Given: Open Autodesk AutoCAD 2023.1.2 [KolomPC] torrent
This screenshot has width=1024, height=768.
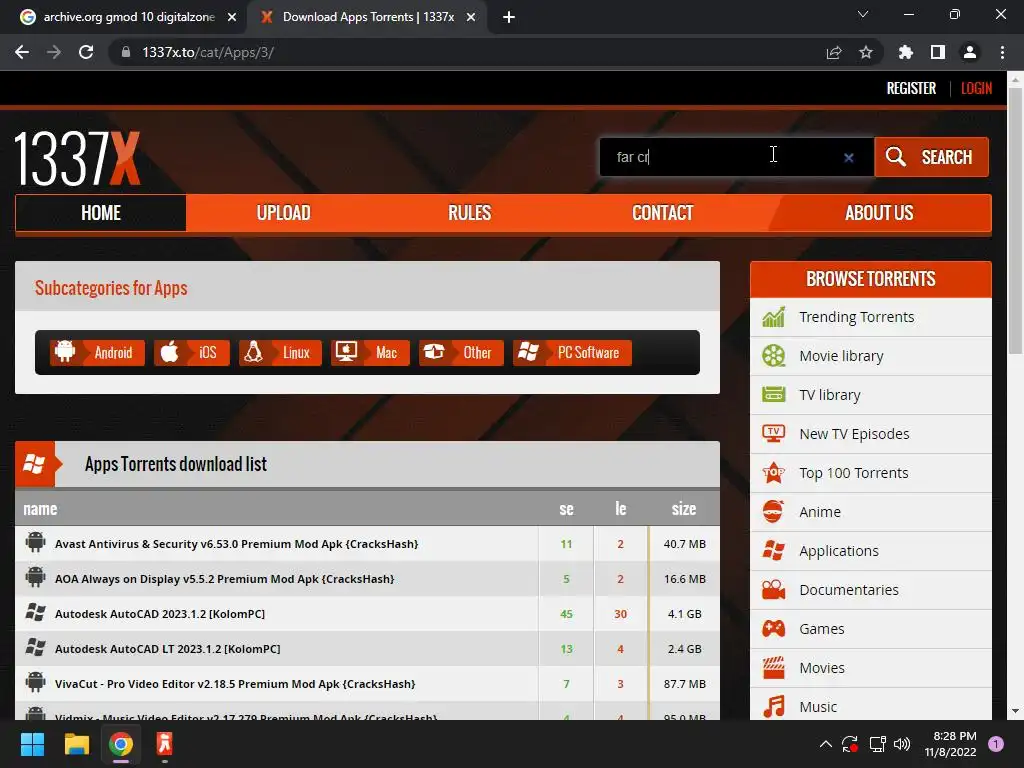Looking at the screenshot, I should pyautogui.click(x=160, y=614).
